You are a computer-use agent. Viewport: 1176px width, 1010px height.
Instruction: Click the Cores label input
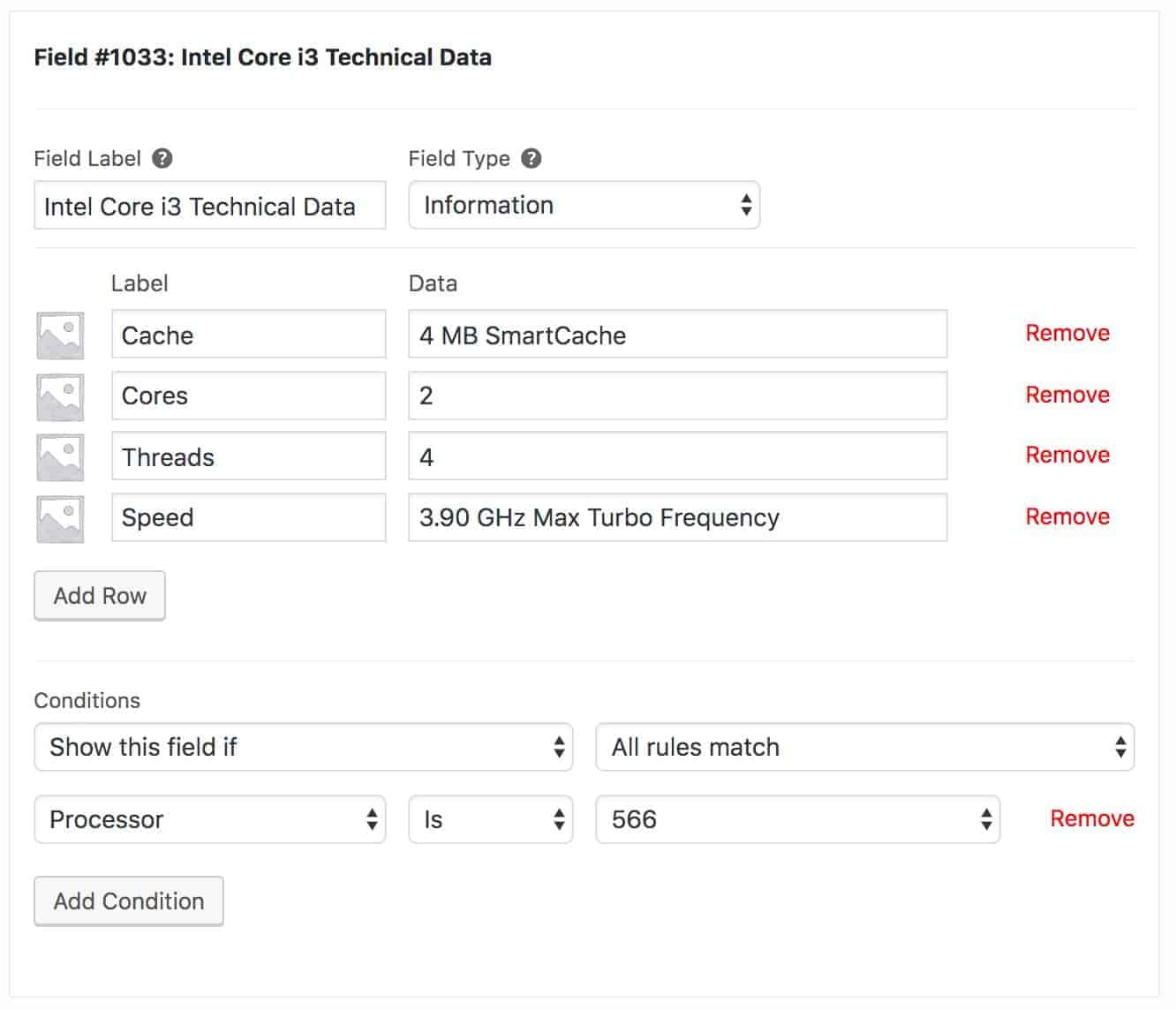[248, 396]
